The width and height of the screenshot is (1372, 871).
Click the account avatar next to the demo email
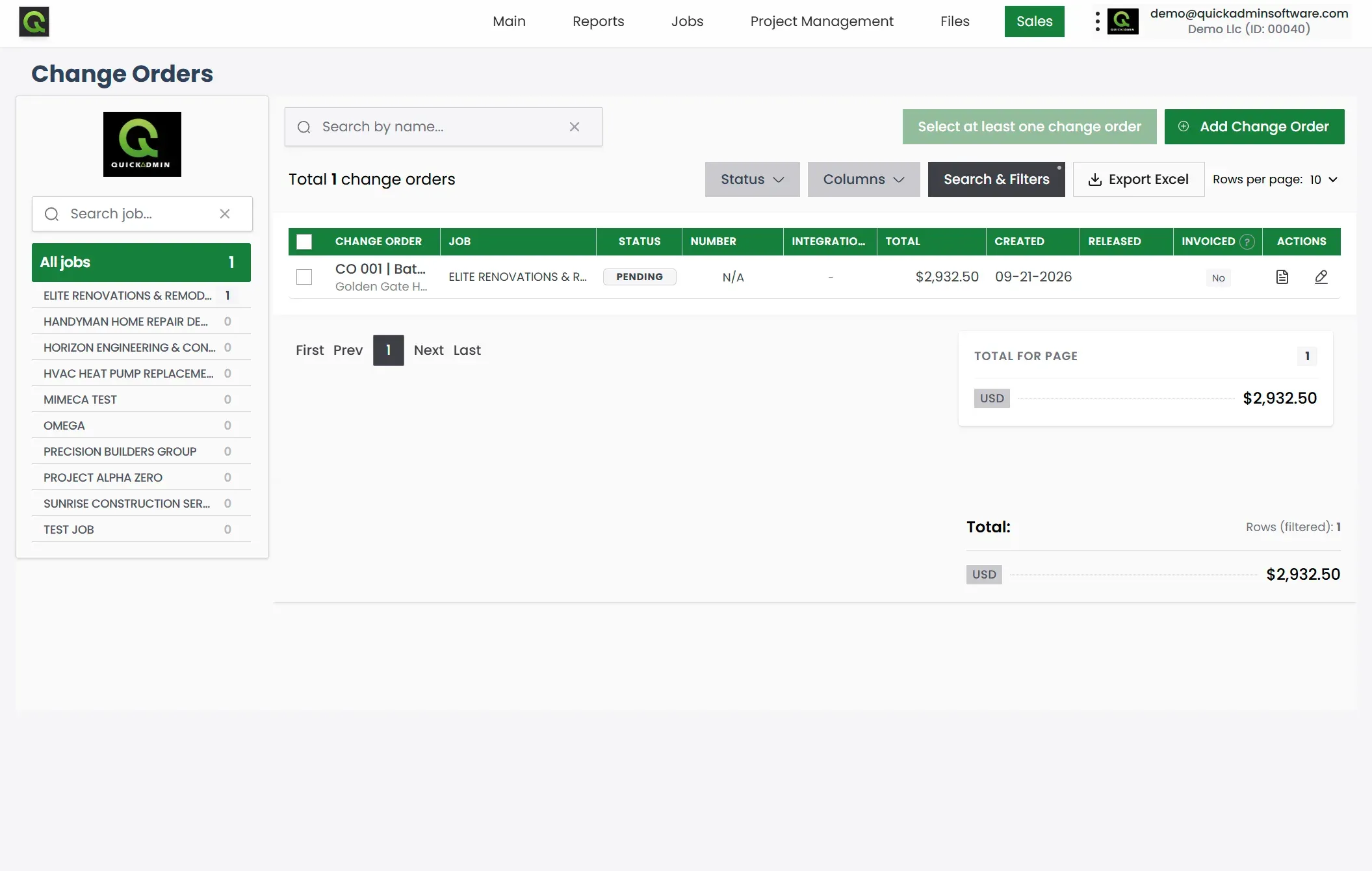1123,21
